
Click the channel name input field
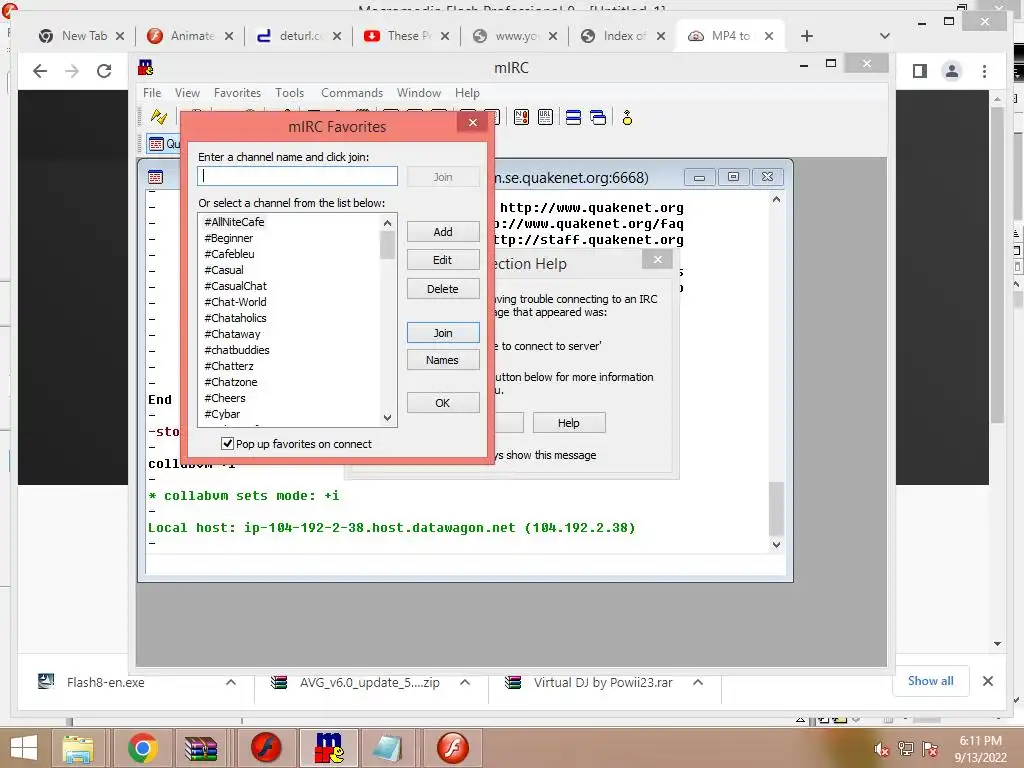click(297, 176)
